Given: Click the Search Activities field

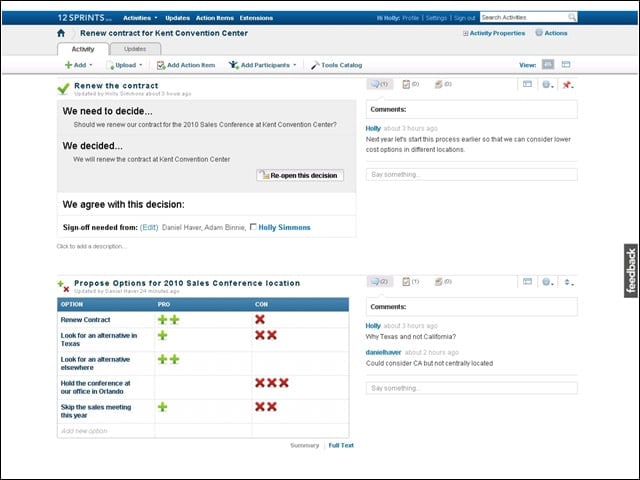Looking at the screenshot, I should (x=524, y=17).
